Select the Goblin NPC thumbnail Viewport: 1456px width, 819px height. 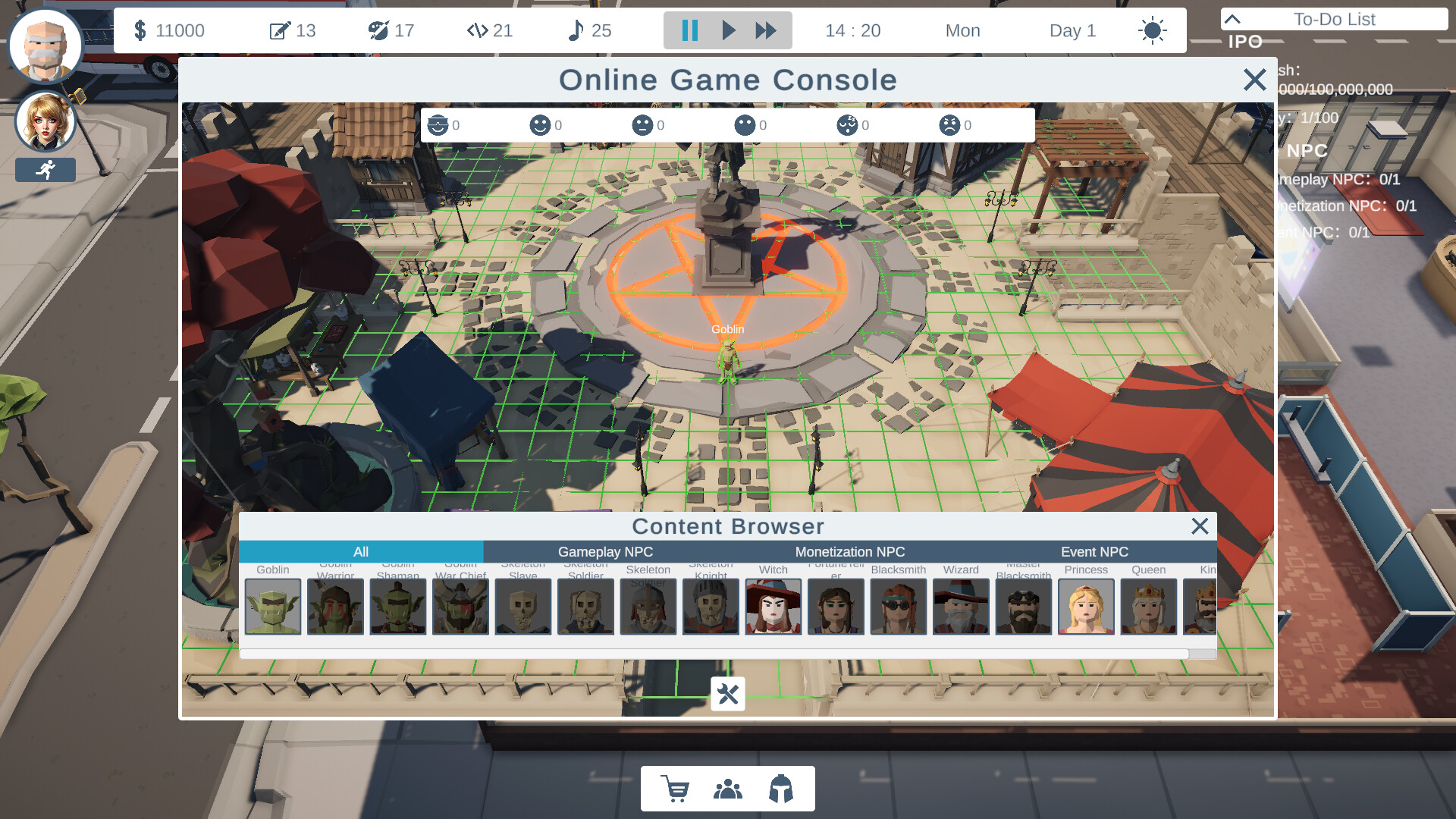click(273, 607)
